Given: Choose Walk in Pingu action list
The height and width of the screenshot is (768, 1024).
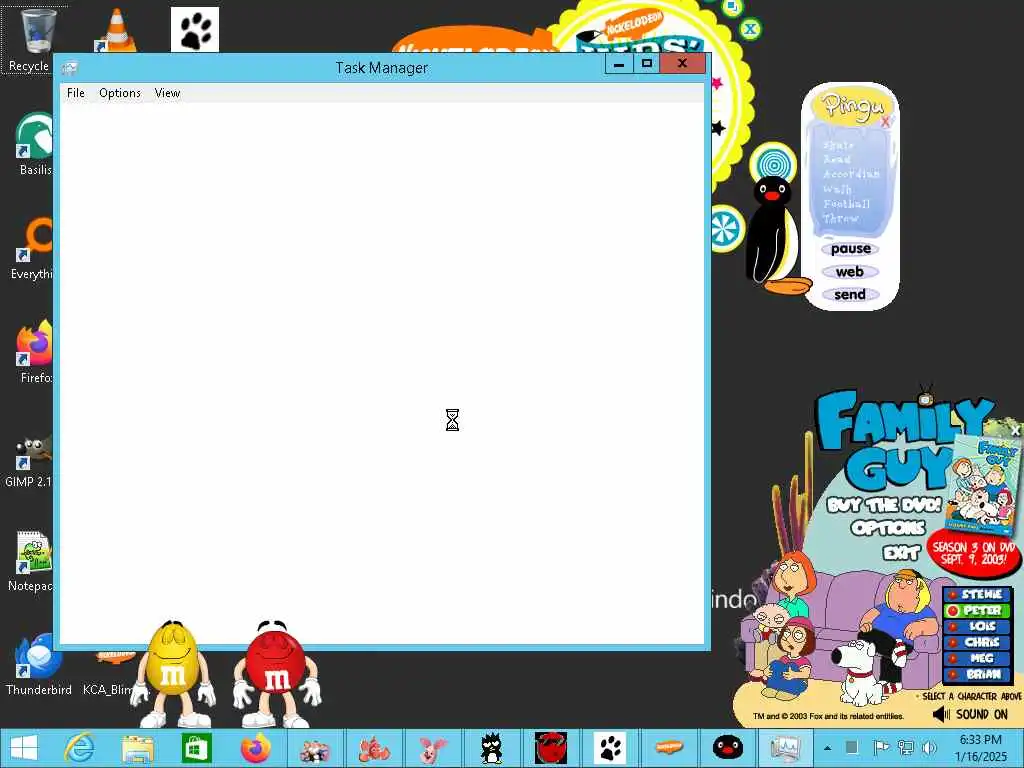Looking at the screenshot, I should tap(837, 189).
